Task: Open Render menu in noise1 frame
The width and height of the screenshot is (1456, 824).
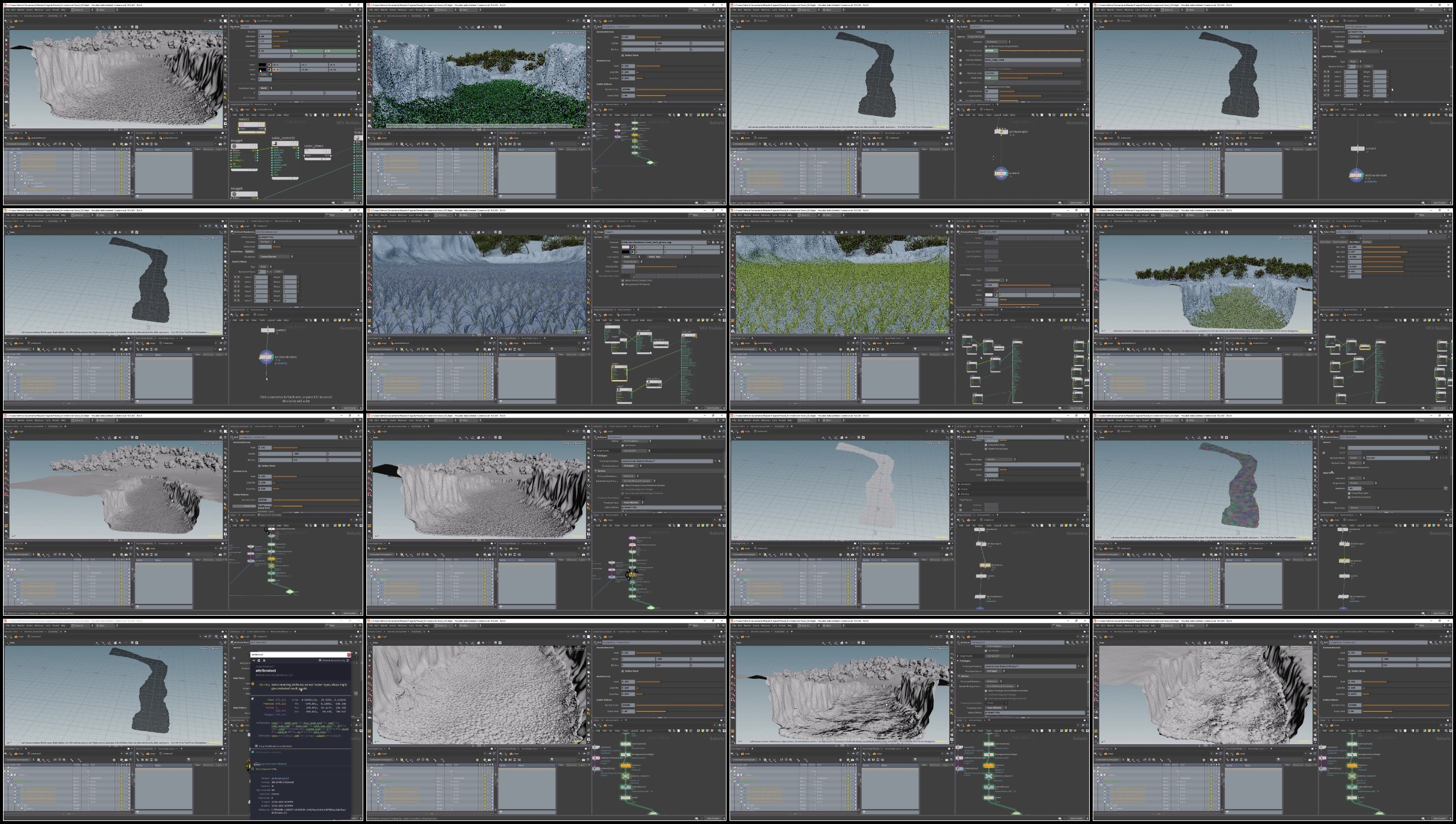Action: coord(21,10)
